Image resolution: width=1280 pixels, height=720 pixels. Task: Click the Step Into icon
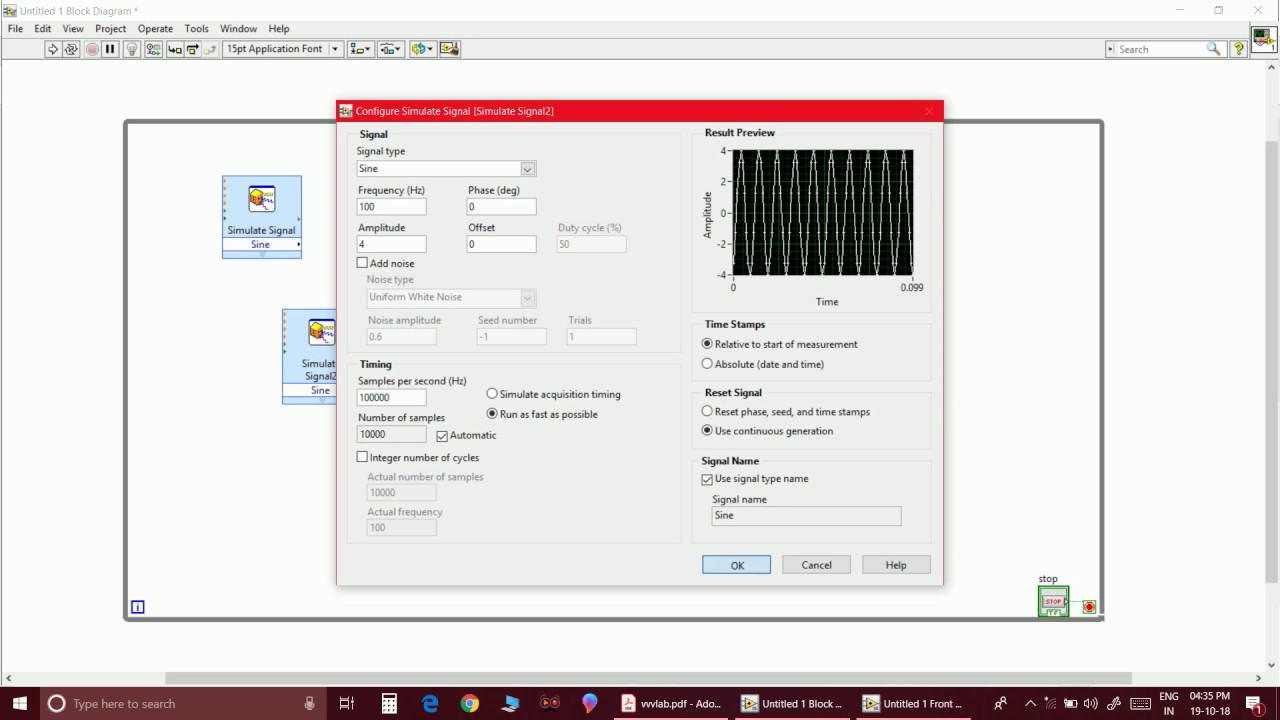174,49
